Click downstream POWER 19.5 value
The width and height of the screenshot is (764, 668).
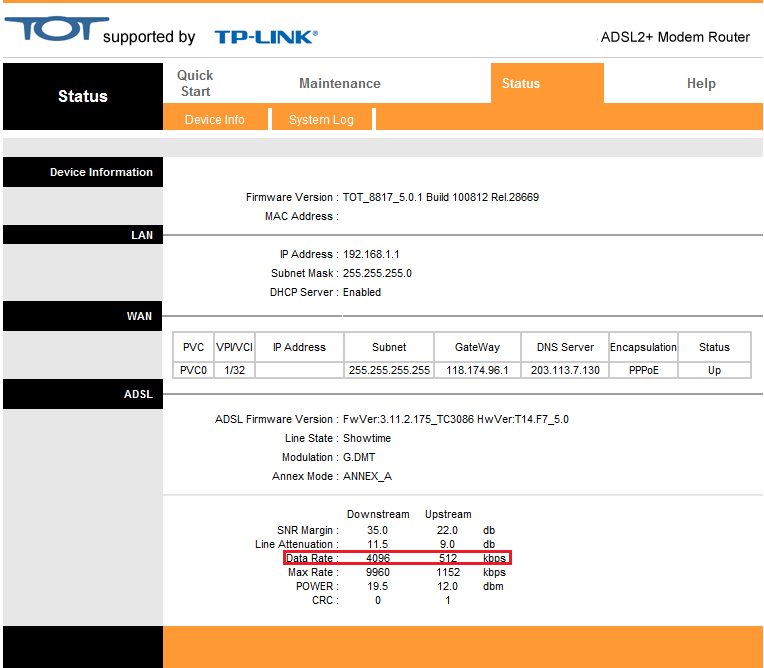click(377, 587)
